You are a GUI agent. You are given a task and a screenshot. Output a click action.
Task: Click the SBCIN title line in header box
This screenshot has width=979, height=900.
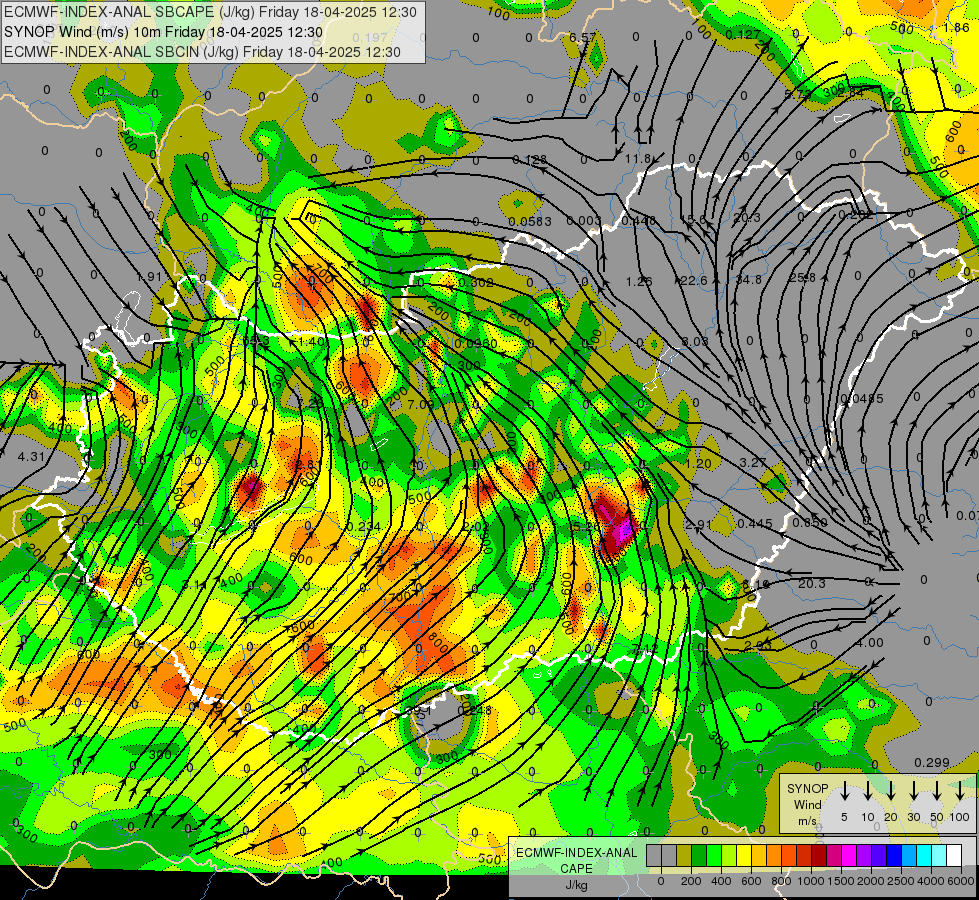202,52
